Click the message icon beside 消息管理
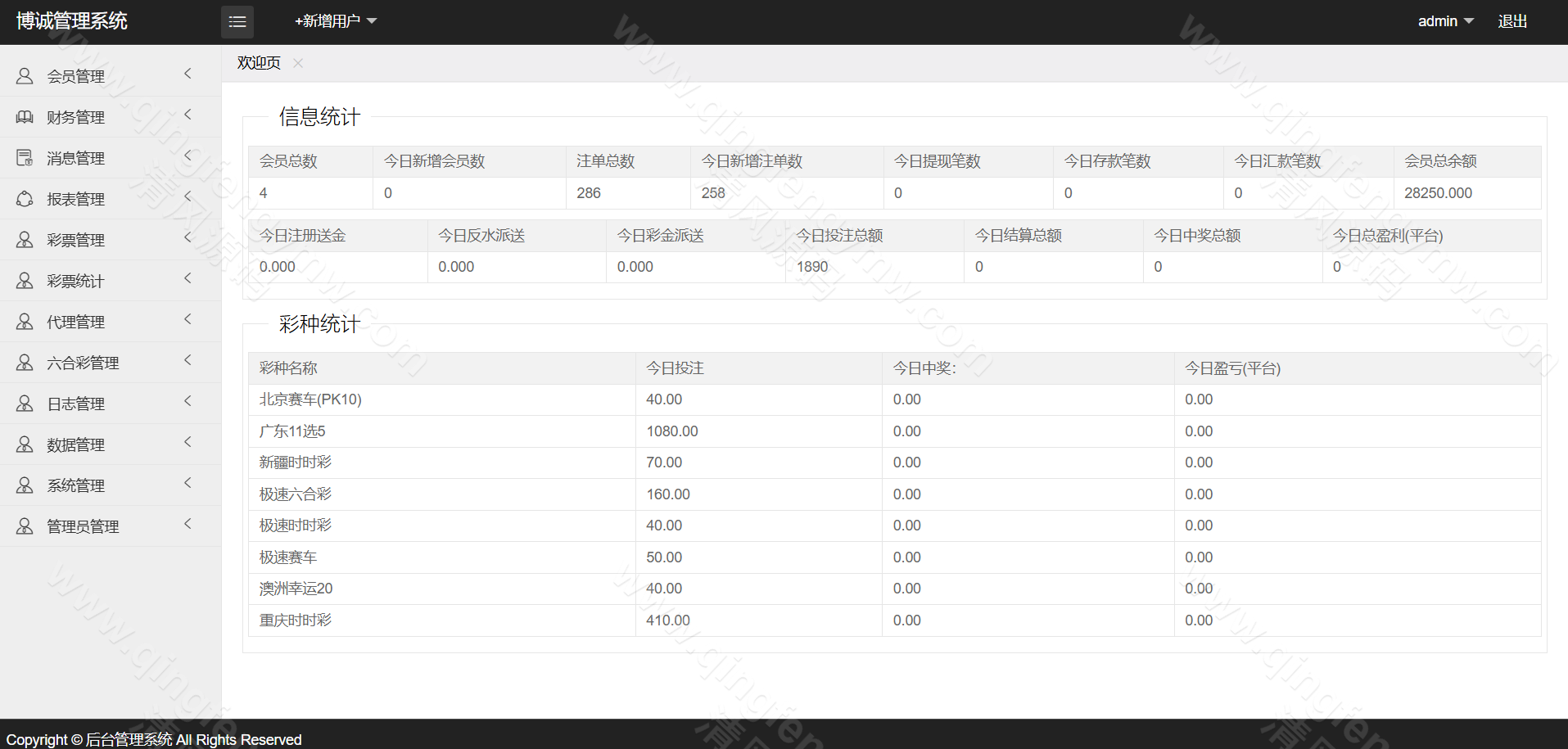The height and width of the screenshot is (749, 1568). pos(25,158)
